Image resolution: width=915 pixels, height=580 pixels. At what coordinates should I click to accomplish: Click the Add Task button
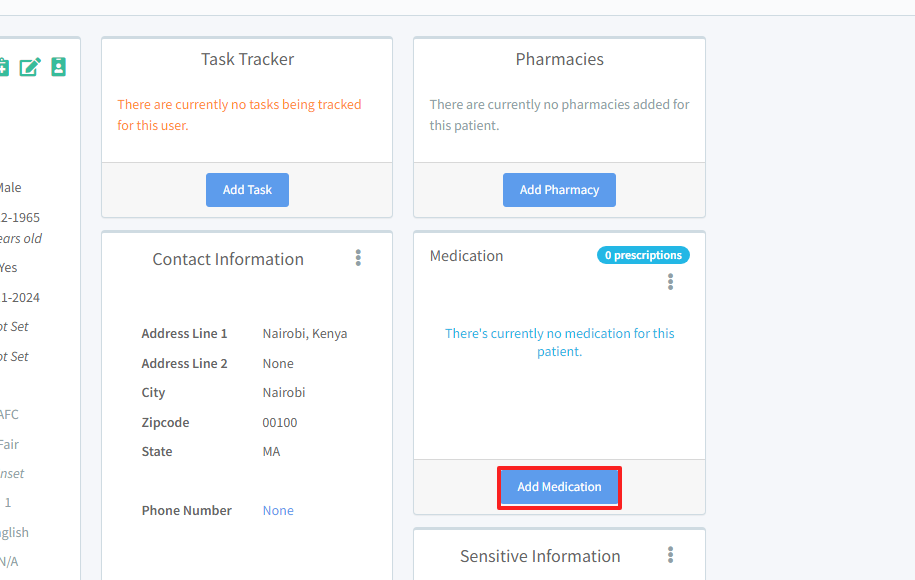click(247, 190)
